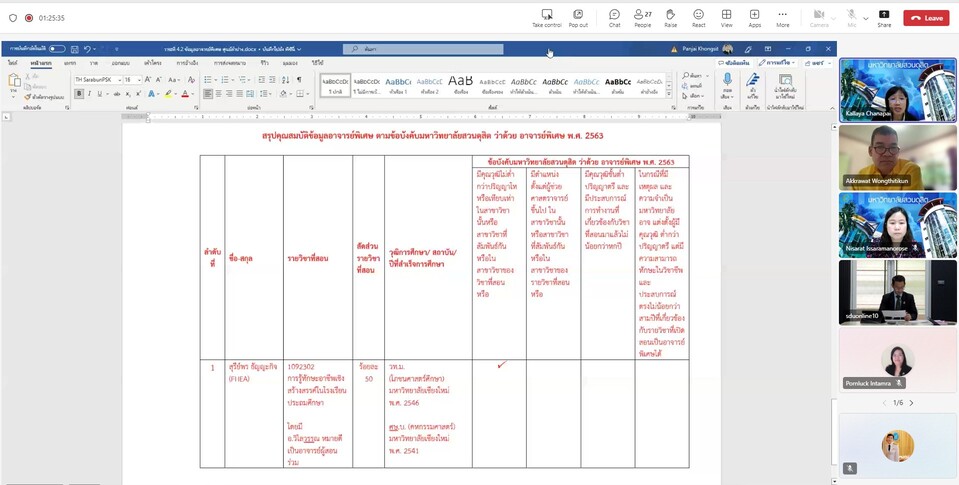This screenshot has height=485, width=959.
Task: Click the Format Painter brush
Action: [x=28, y=97]
